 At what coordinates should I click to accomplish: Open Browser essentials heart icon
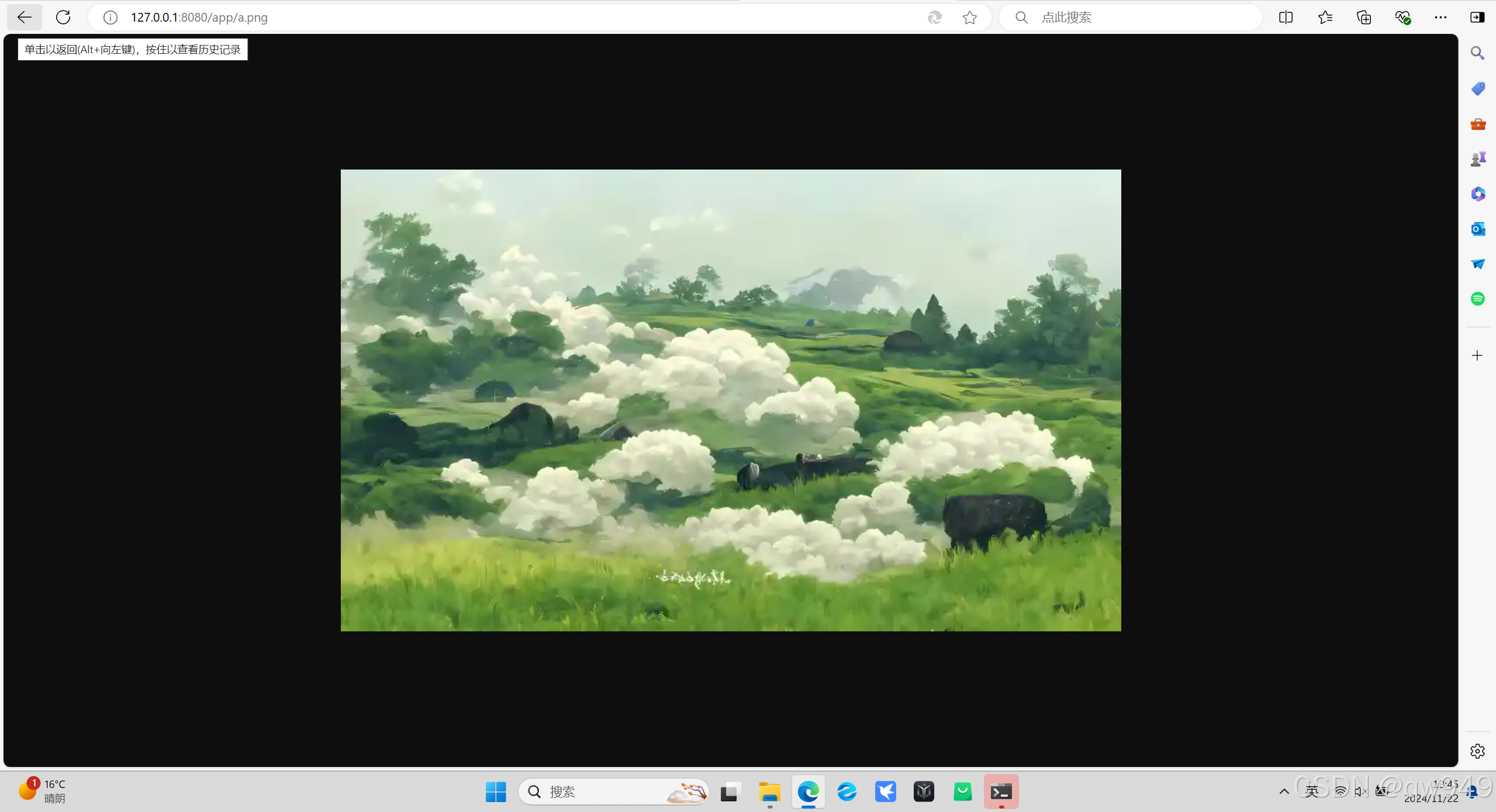coord(1402,18)
